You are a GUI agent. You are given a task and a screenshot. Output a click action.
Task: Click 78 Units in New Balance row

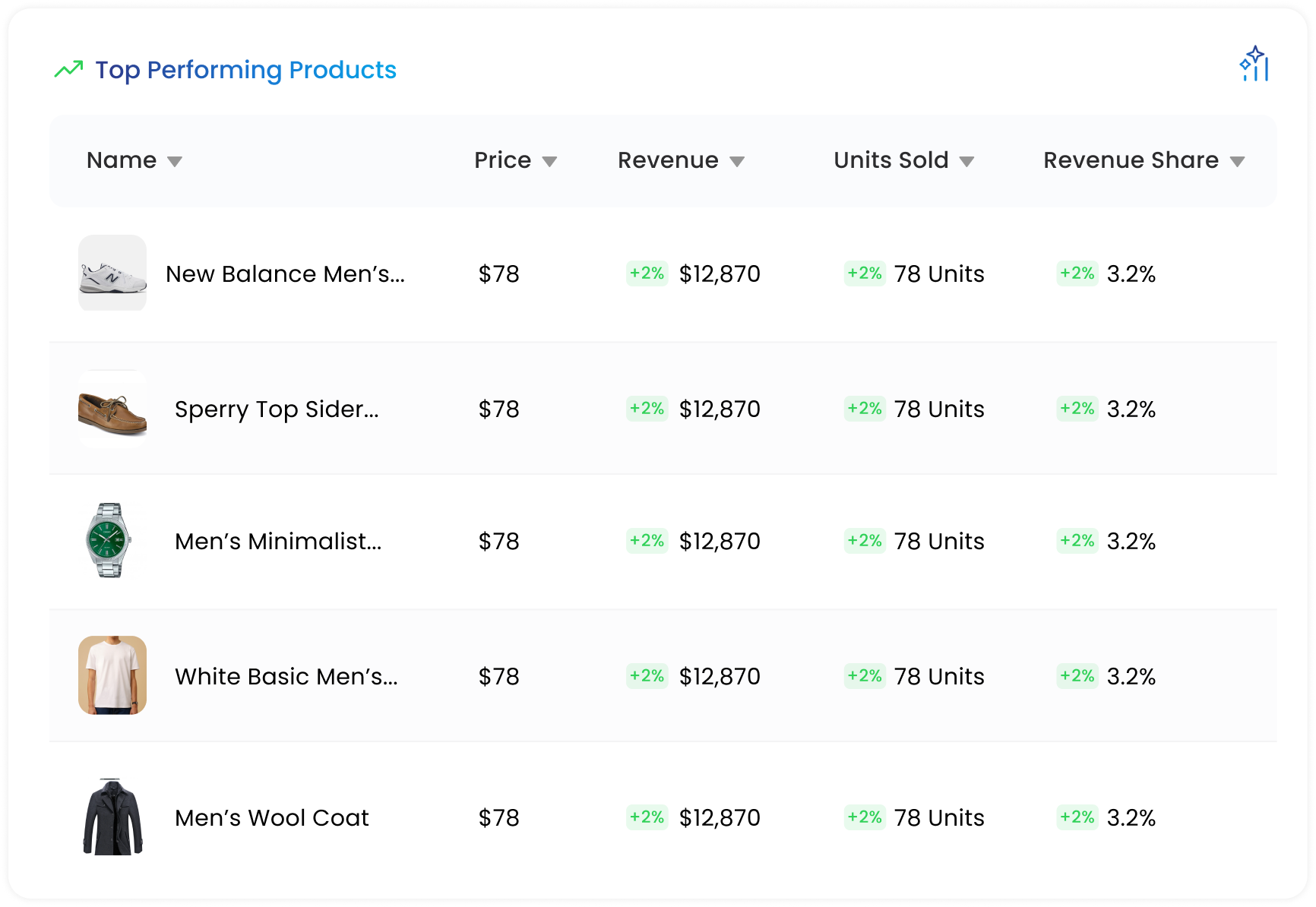[939, 273]
